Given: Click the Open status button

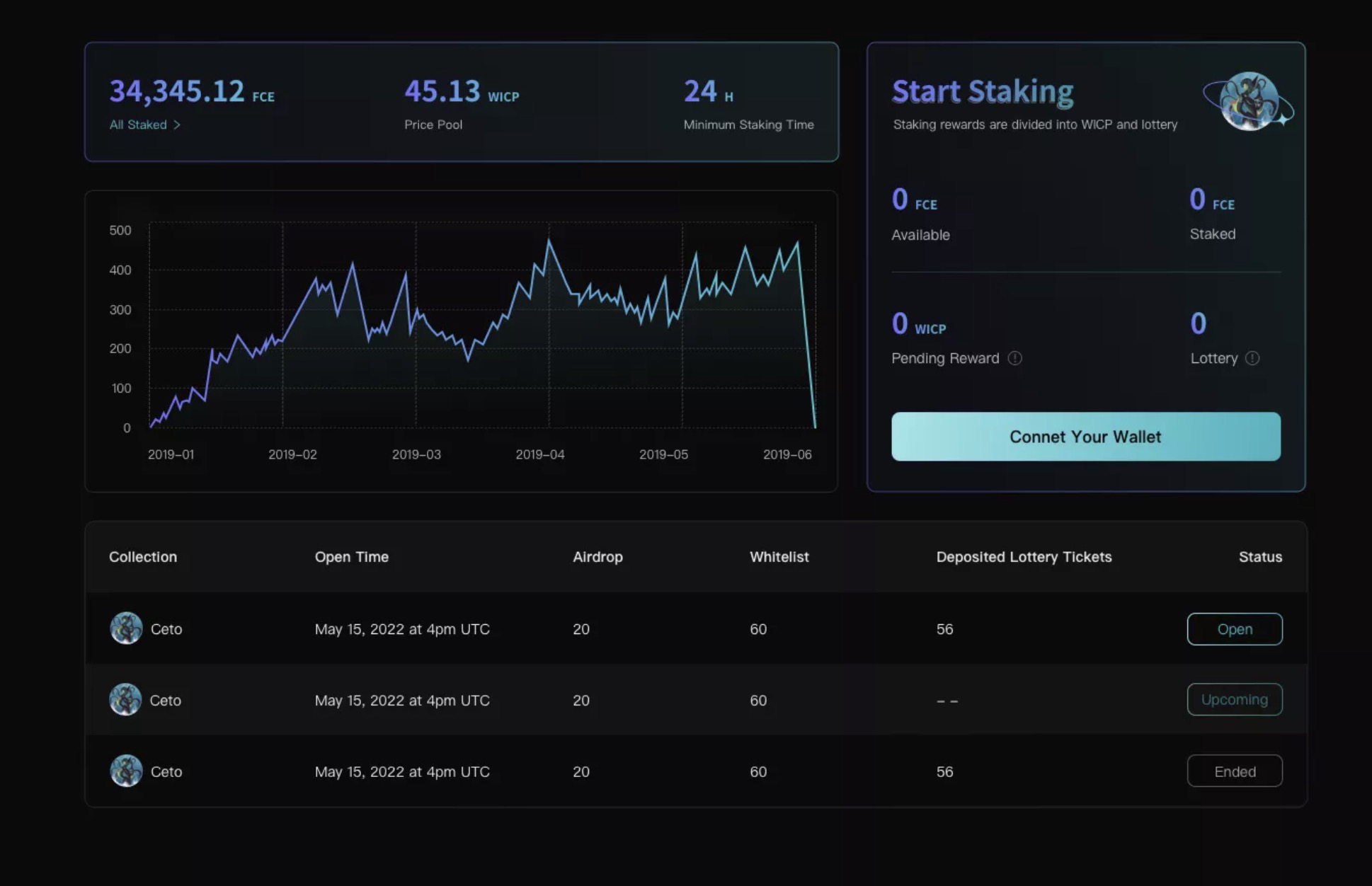Looking at the screenshot, I should (x=1234, y=628).
